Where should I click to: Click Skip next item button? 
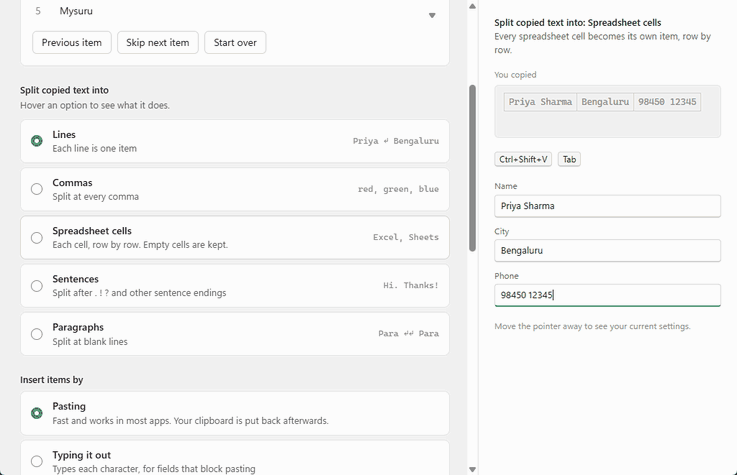tap(157, 43)
